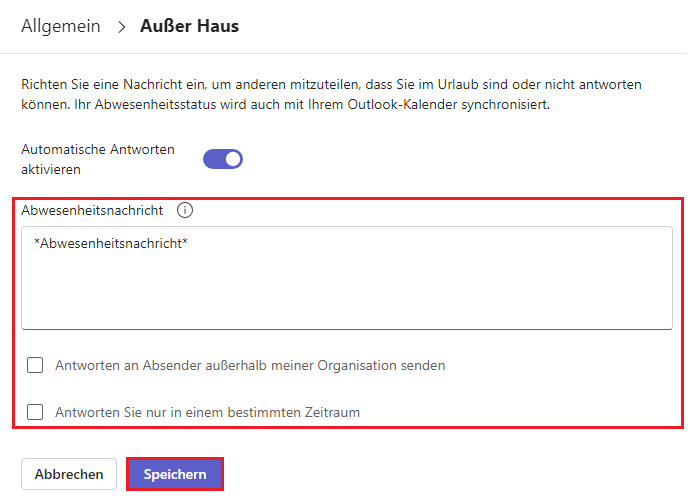Enable replies to senders outside organization checkbox
This screenshot has height=501, width=697.
(x=35, y=365)
